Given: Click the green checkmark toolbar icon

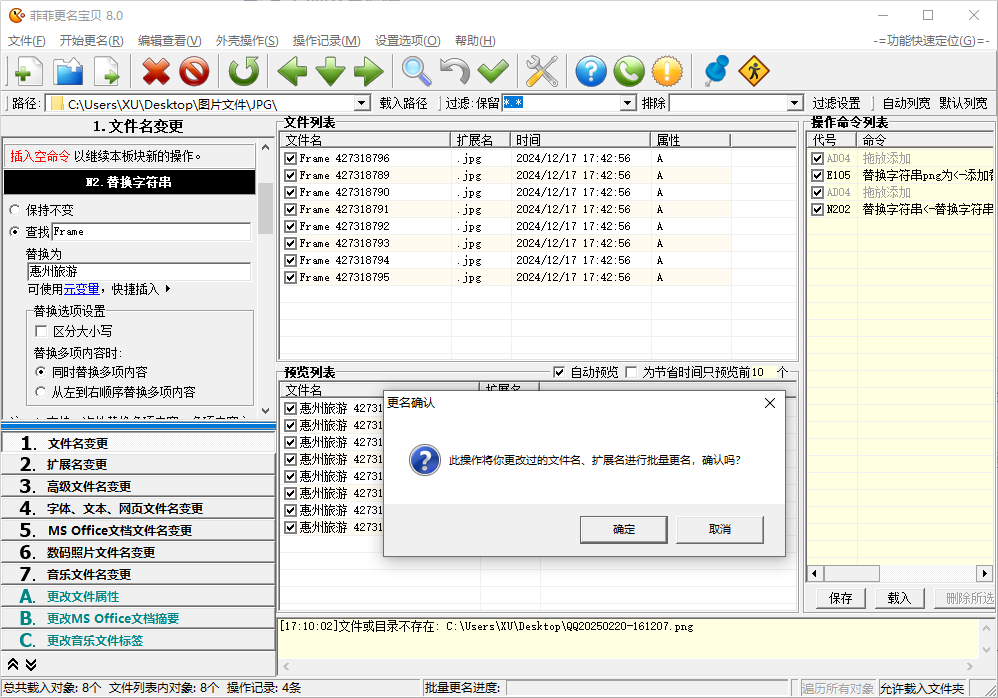Looking at the screenshot, I should pyautogui.click(x=493, y=71).
